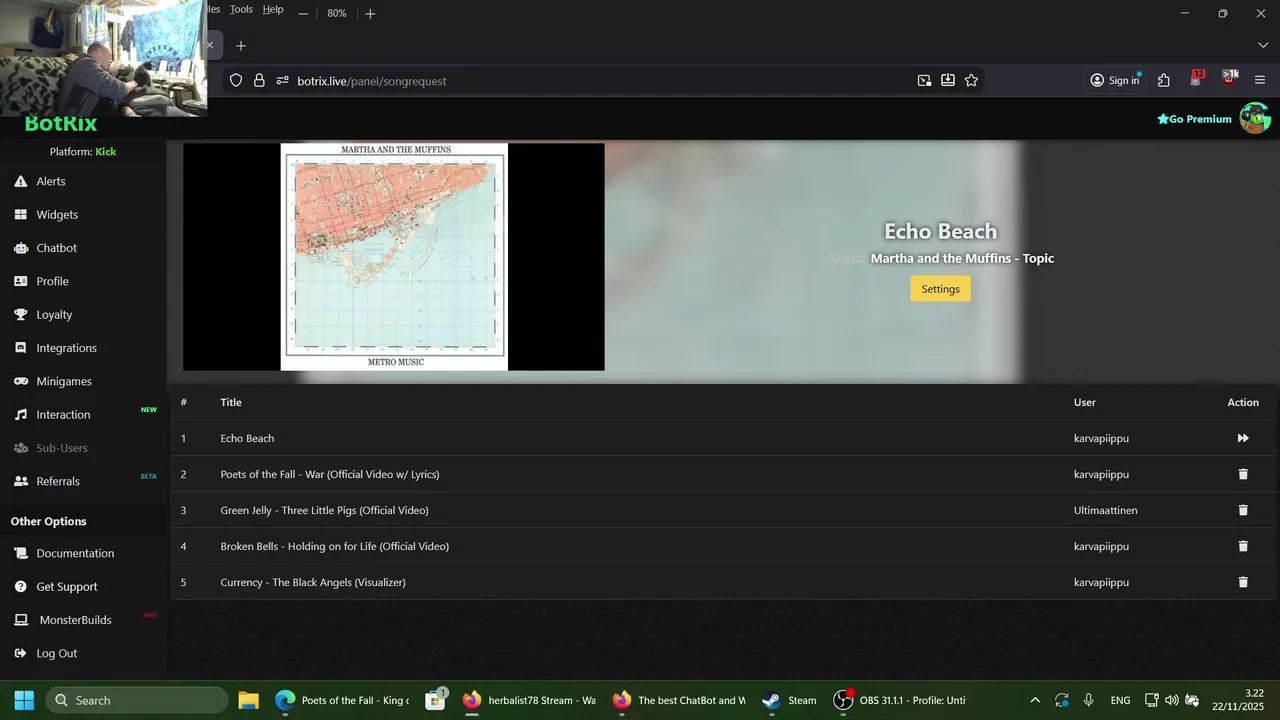Delete Green Jelly Three Little Pigs song

(x=1243, y=510)
